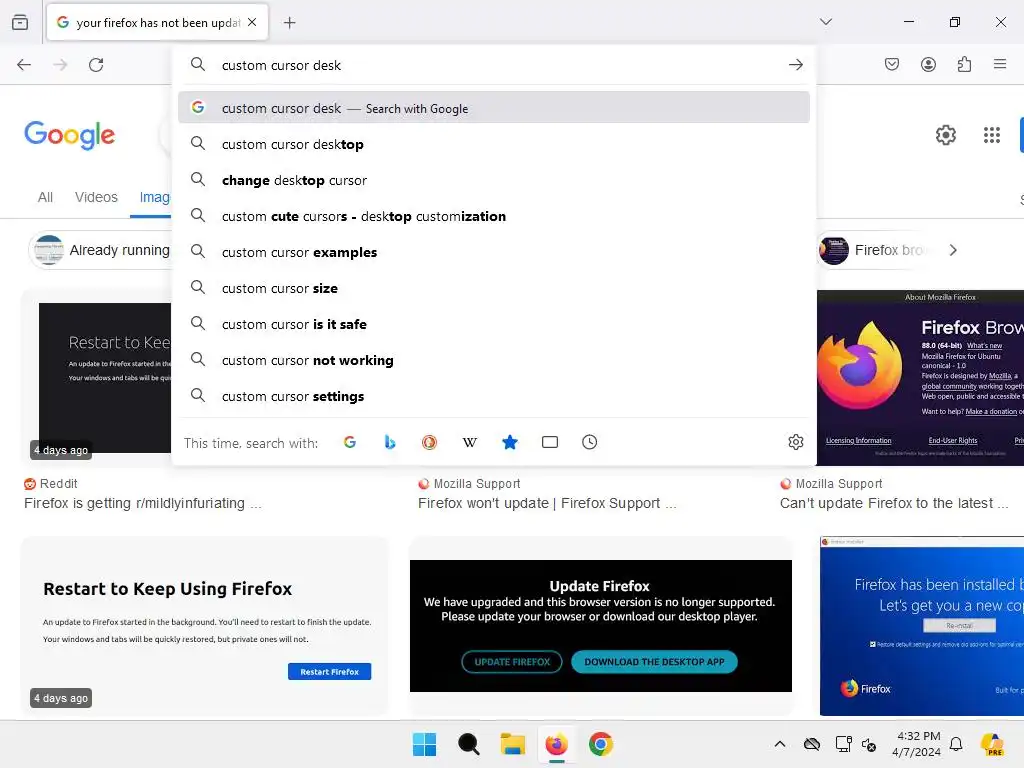Choose the 'change desktop cursor' suggestion
The image size is (1024, 768).
pos(494,180)
